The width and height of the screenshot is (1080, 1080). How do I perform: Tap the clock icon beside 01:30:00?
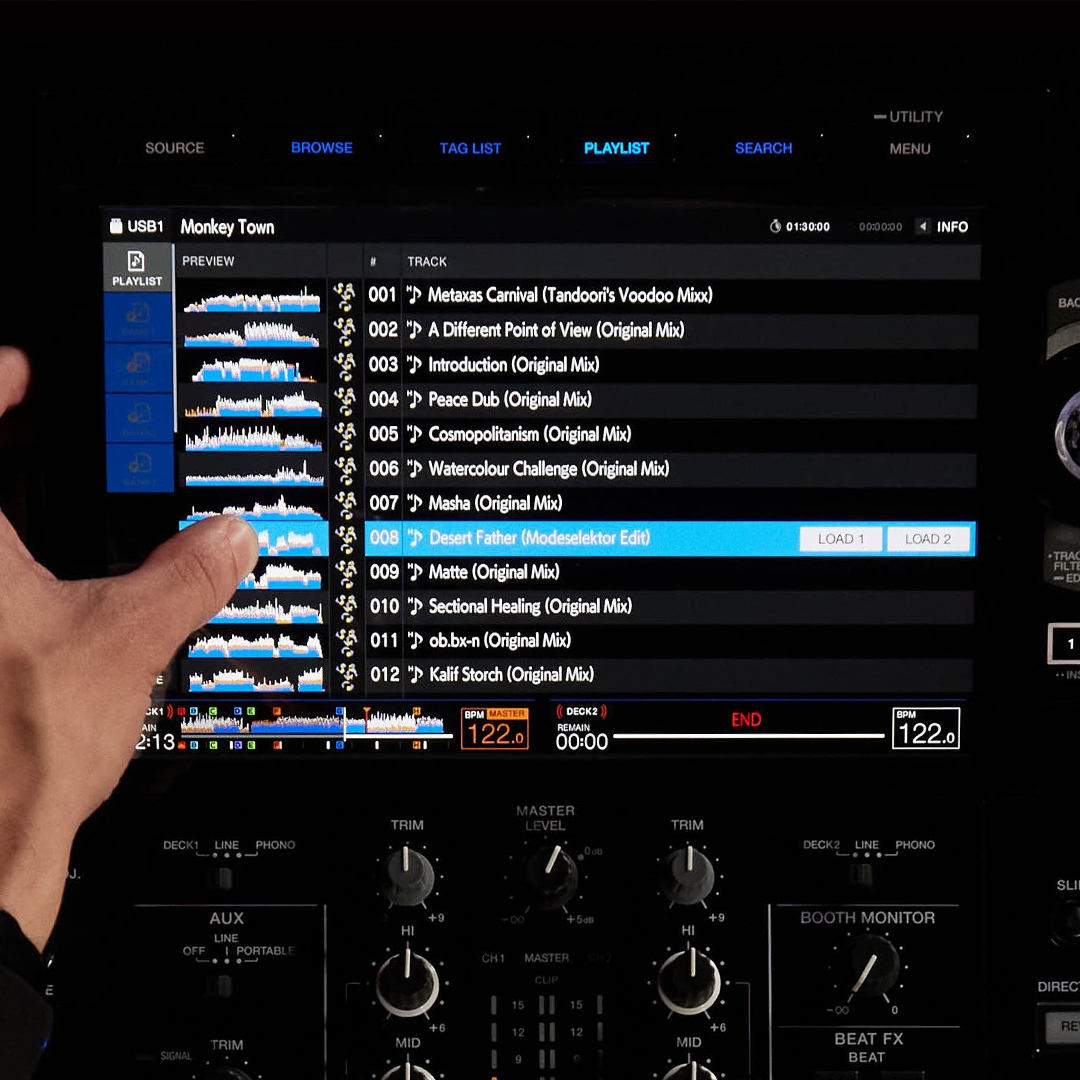(775, 227)
